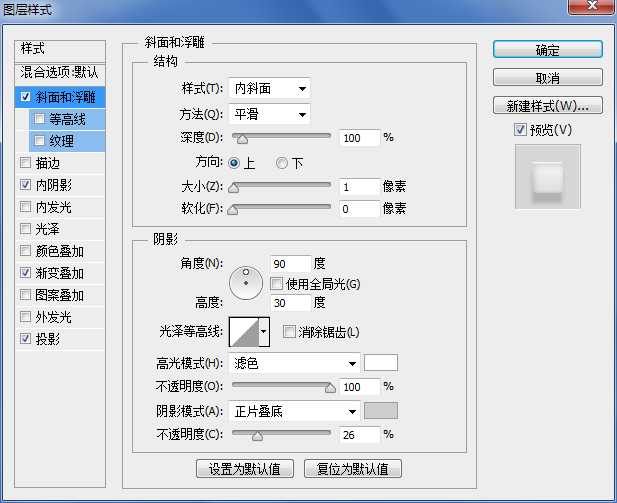Click the 软化(F) slider handle
Screen dimensions: 617x503
tap(233, 210)
